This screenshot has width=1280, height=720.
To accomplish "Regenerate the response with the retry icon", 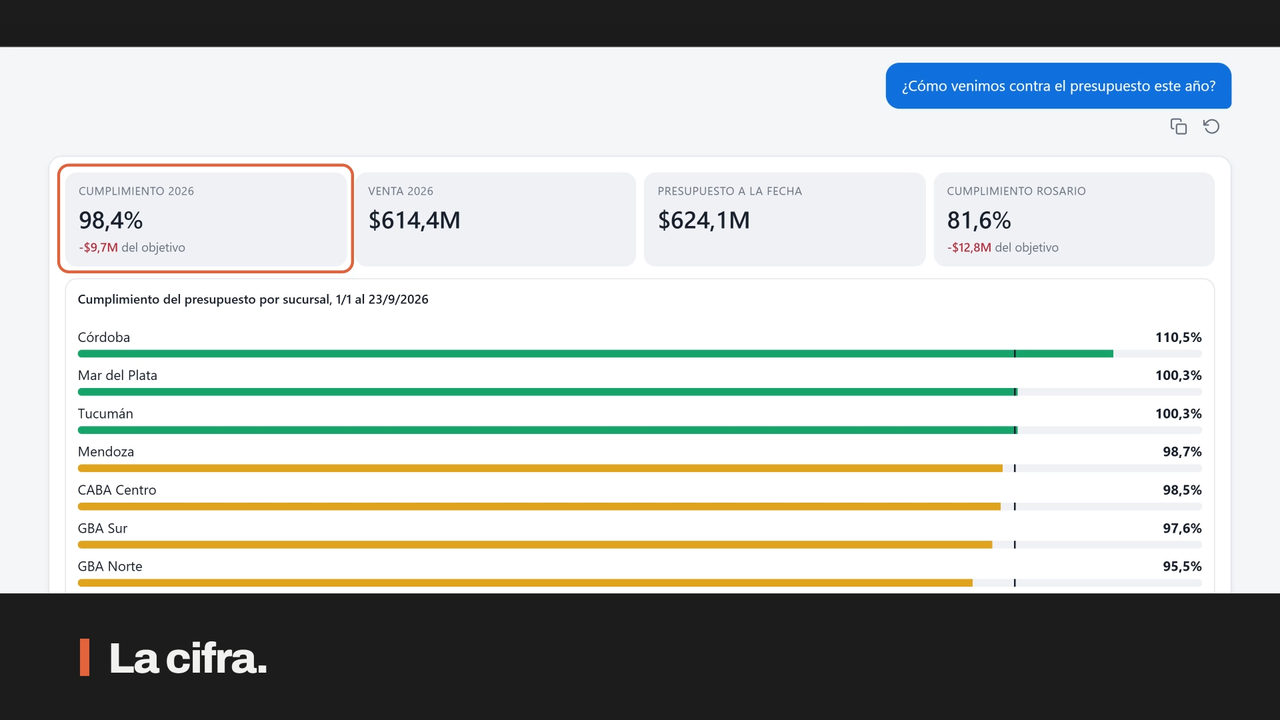I will tap(1211, 126).
